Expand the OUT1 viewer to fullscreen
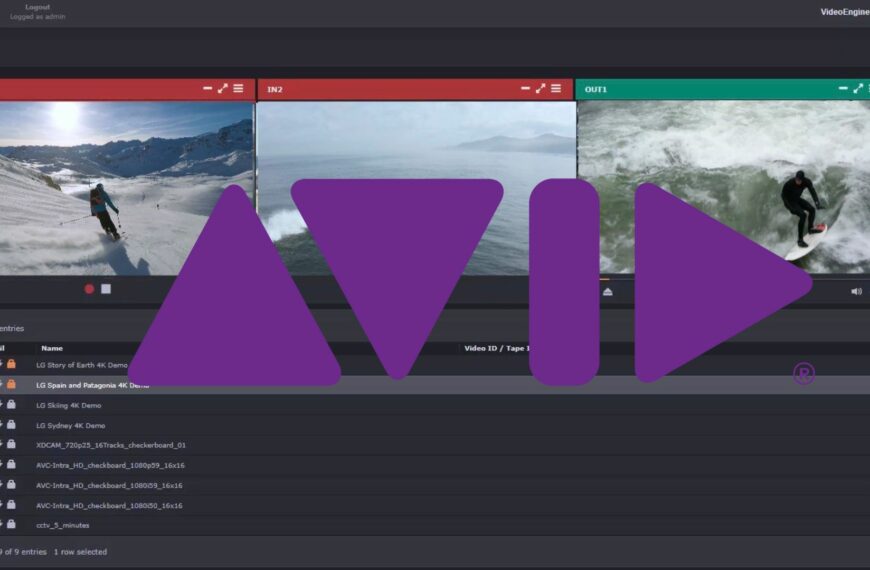This screenshot has height=570, width=870. point(858,88)
